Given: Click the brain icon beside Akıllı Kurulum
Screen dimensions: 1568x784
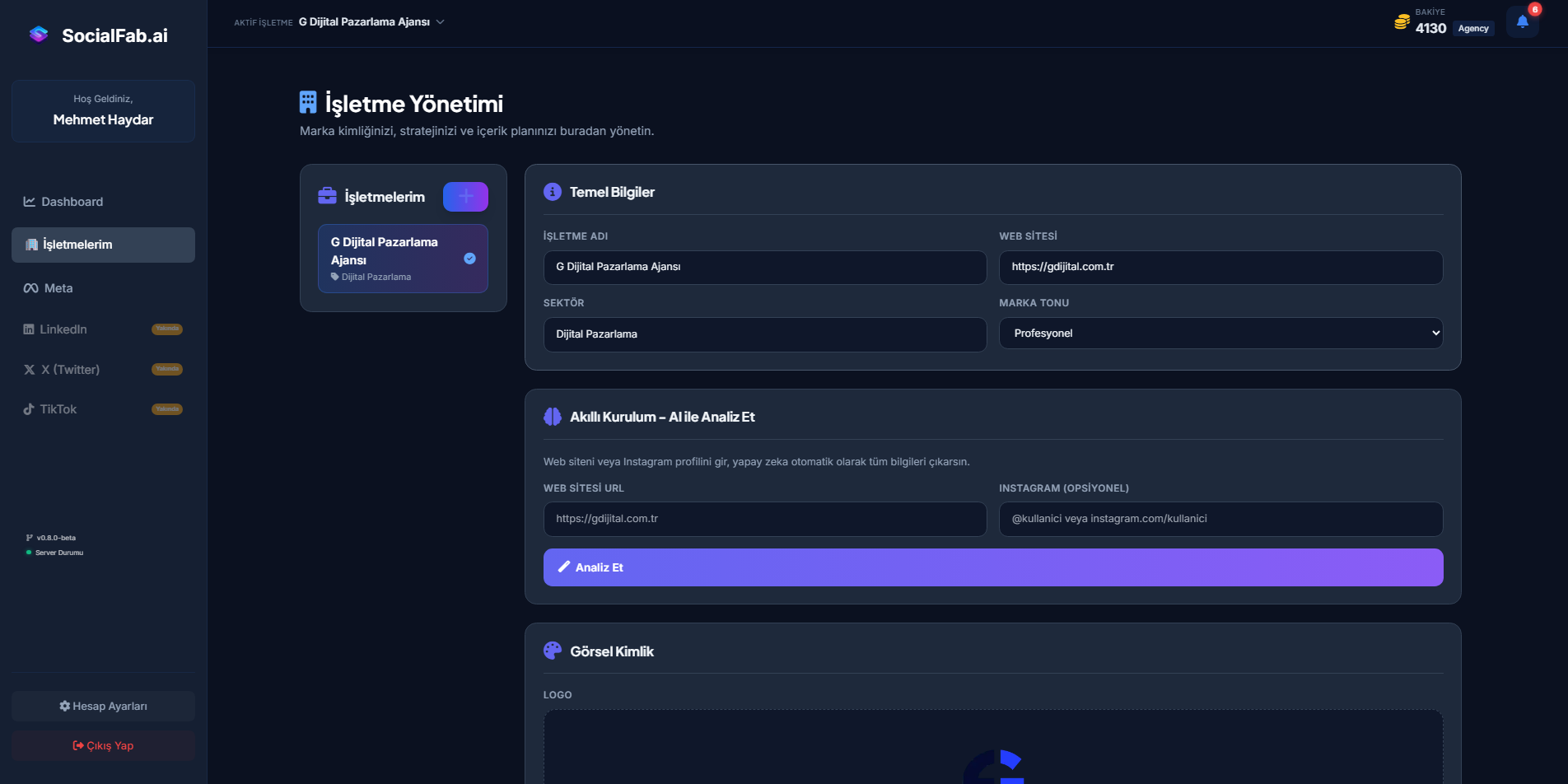Looking at the screenshot, I should point(553,417).
